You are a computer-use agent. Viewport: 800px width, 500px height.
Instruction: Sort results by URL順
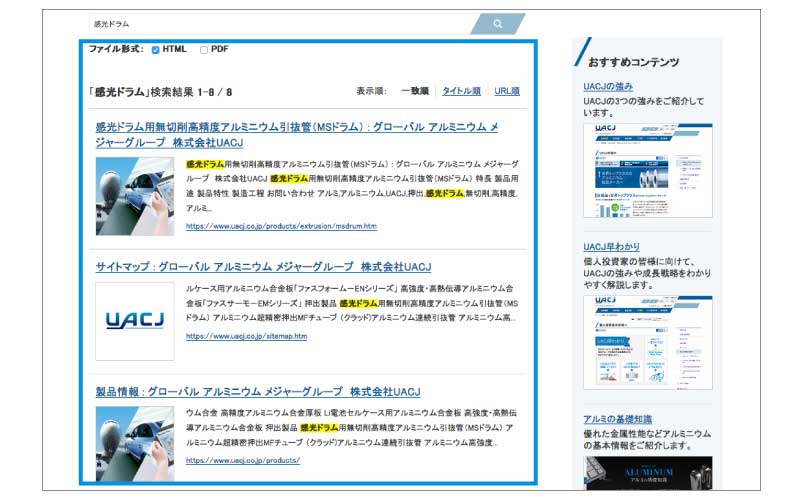point(507,91)
